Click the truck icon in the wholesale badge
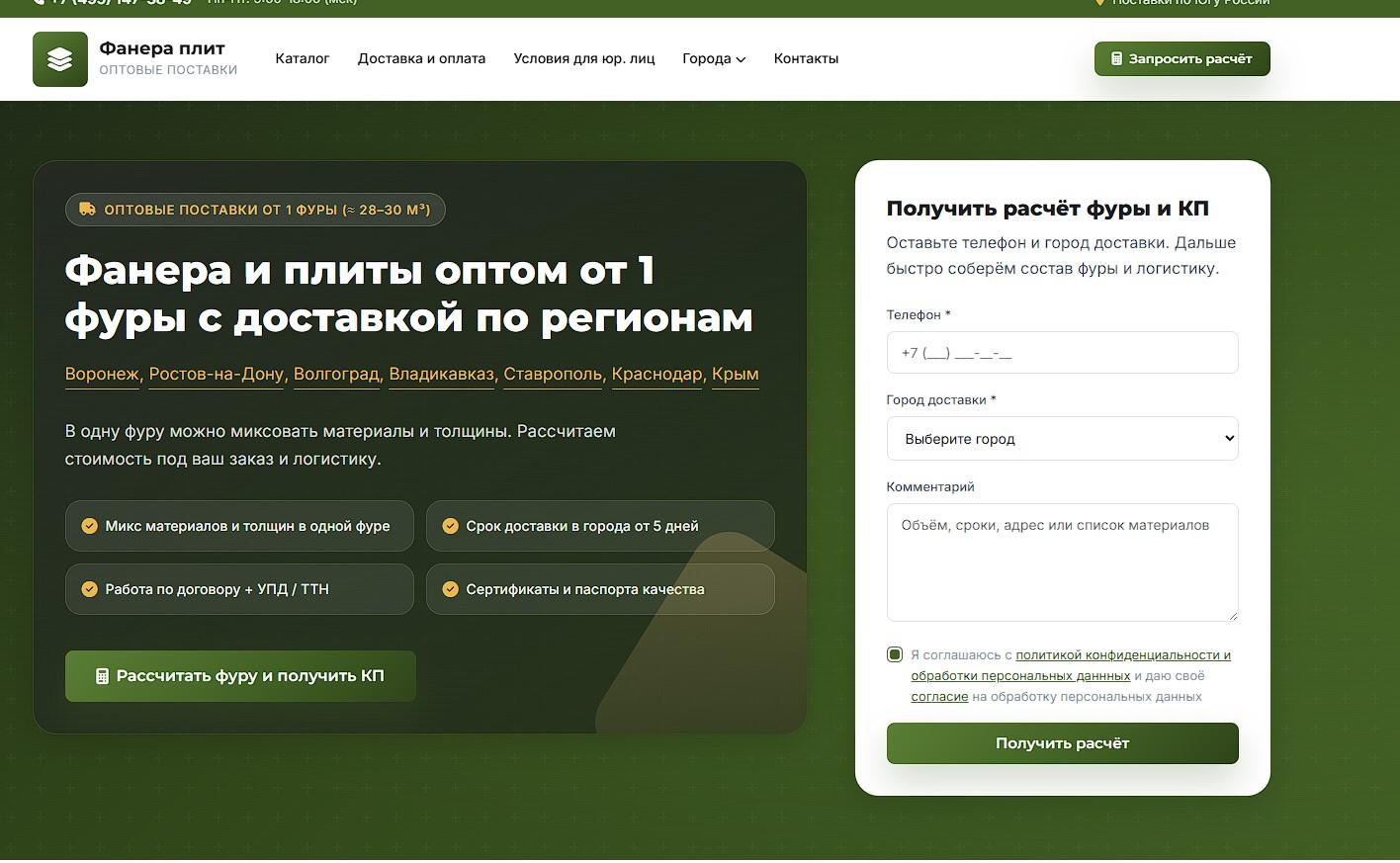Viewport: 1400px width, 863px height. pos(85,209)
